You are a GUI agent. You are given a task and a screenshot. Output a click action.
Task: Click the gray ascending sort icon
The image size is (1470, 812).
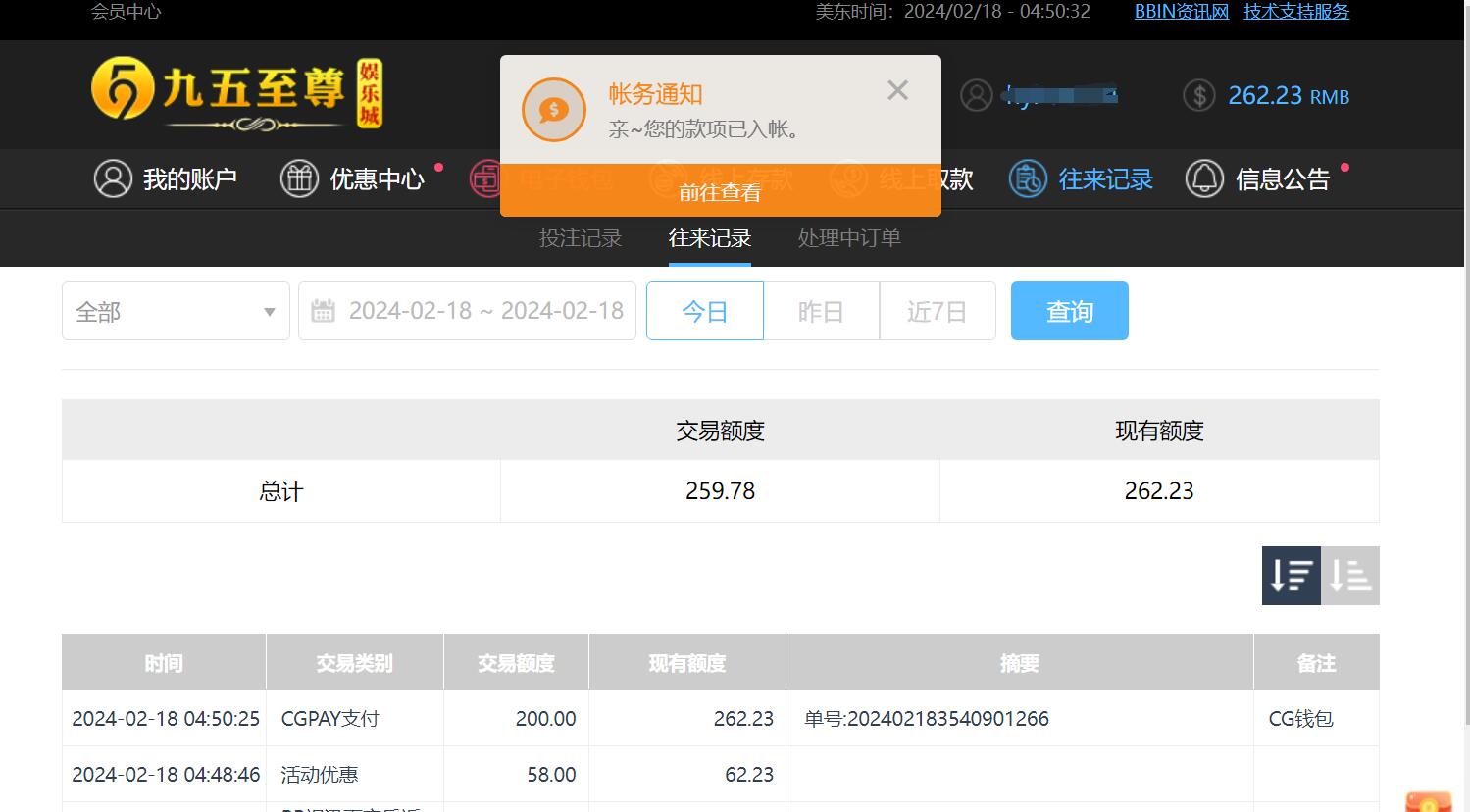1350,576
